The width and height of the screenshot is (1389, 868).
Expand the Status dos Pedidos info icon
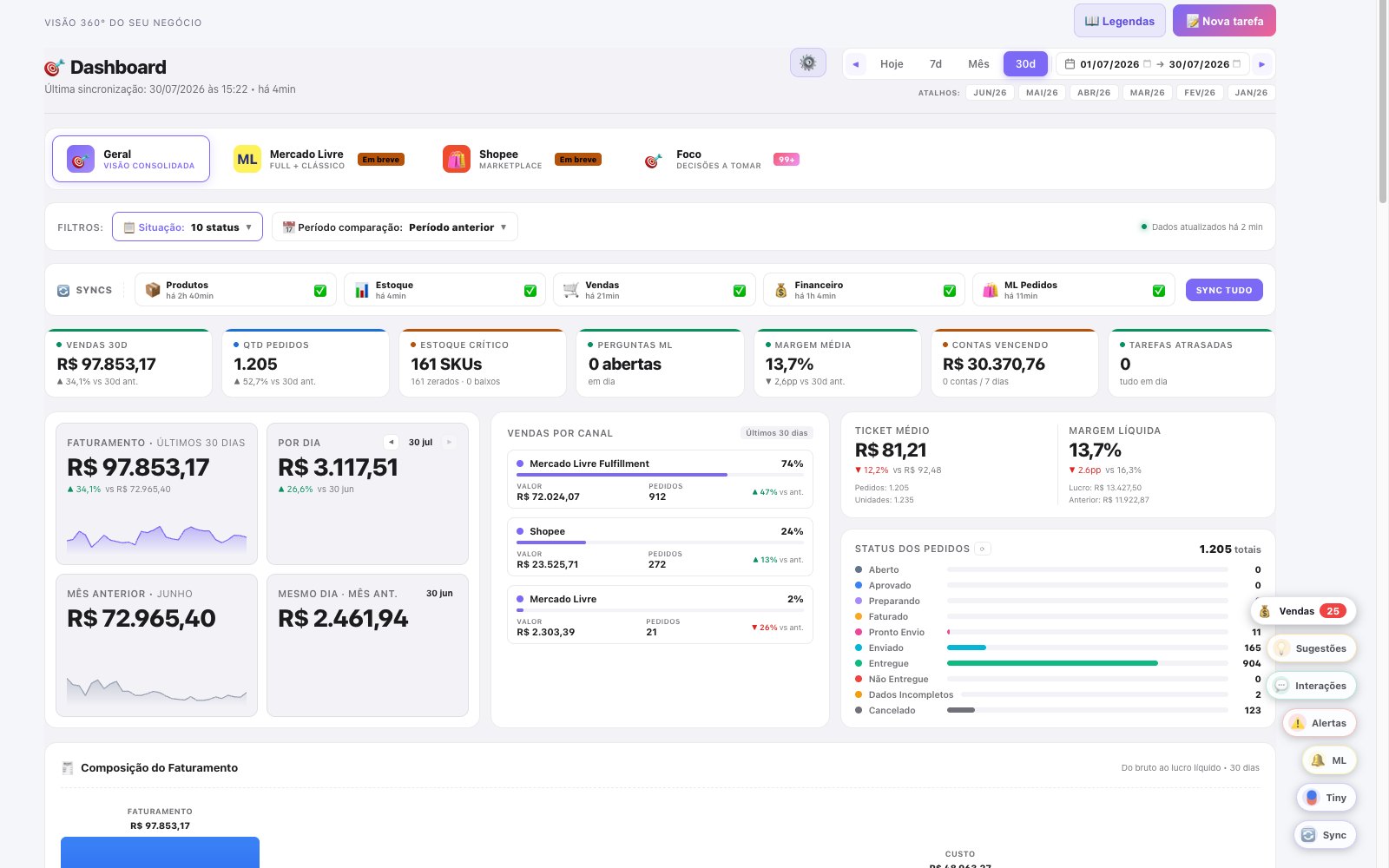coord(983,549)
